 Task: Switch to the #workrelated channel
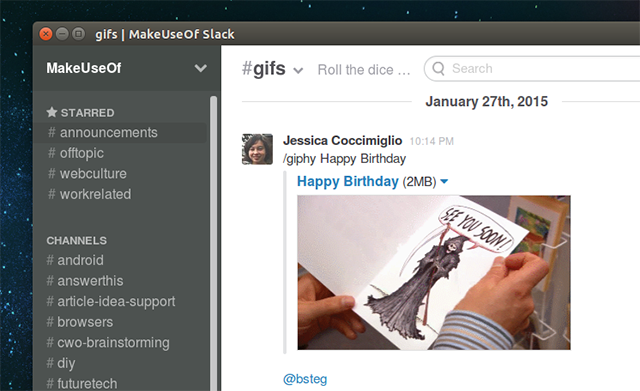click(x=90, y=194)
